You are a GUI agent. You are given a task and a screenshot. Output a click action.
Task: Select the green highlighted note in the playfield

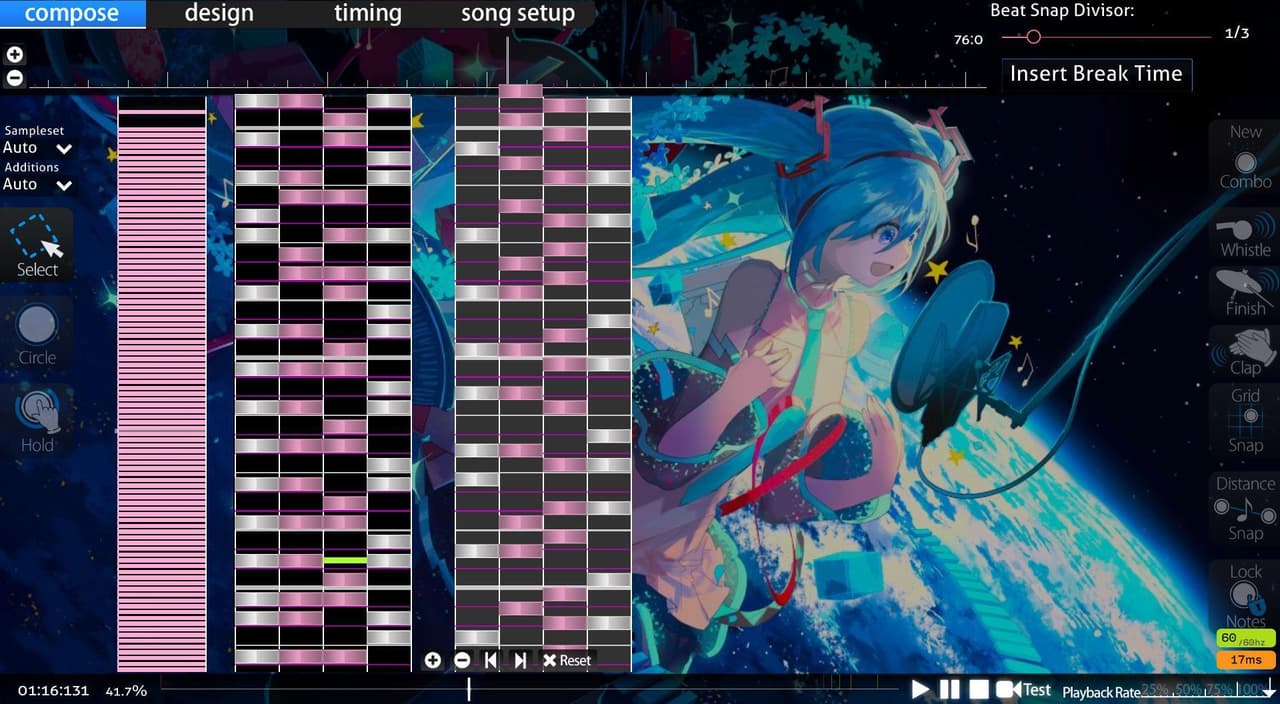[345, 561]
